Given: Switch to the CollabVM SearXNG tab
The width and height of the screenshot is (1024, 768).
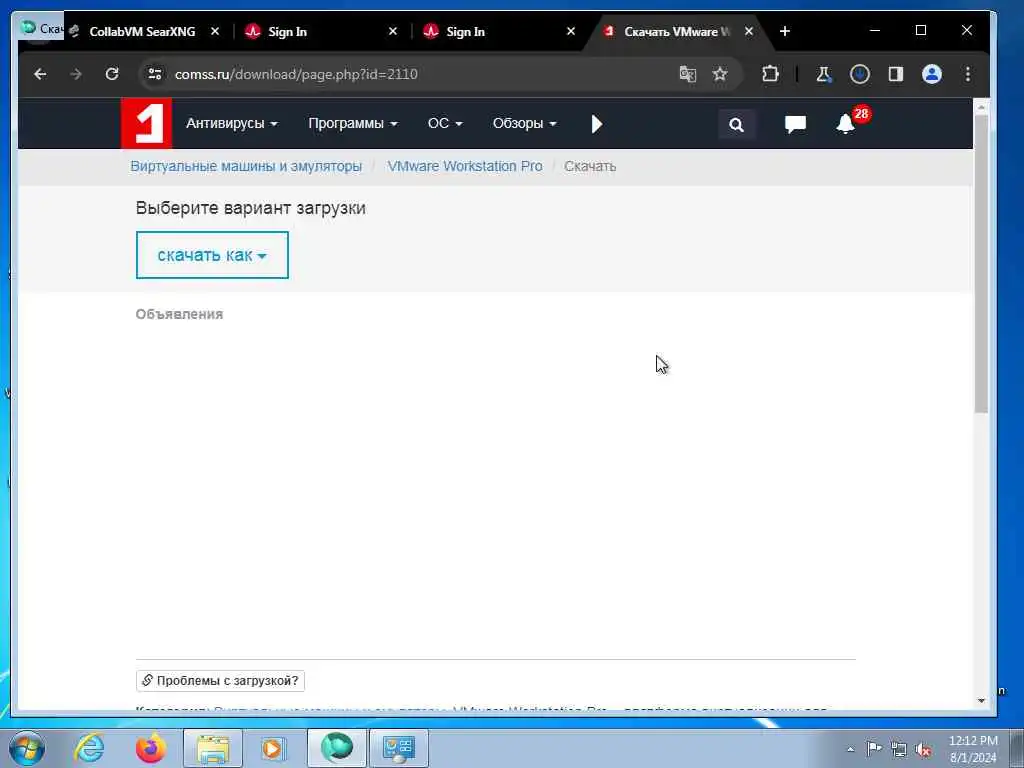Looking at the screenshot, I should pyautogui.click(x=142, y=31).
